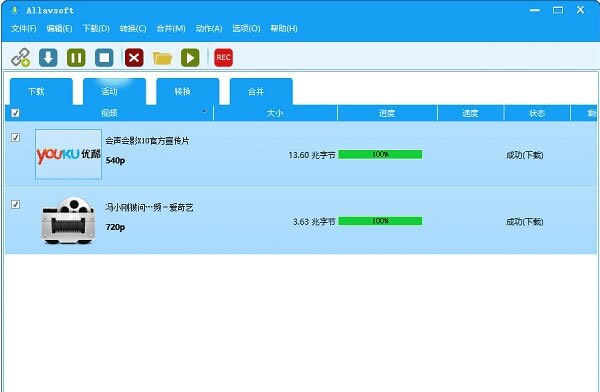Open the 转换(C) menu
Screen dimensions: 600x392
pos(133,29)
